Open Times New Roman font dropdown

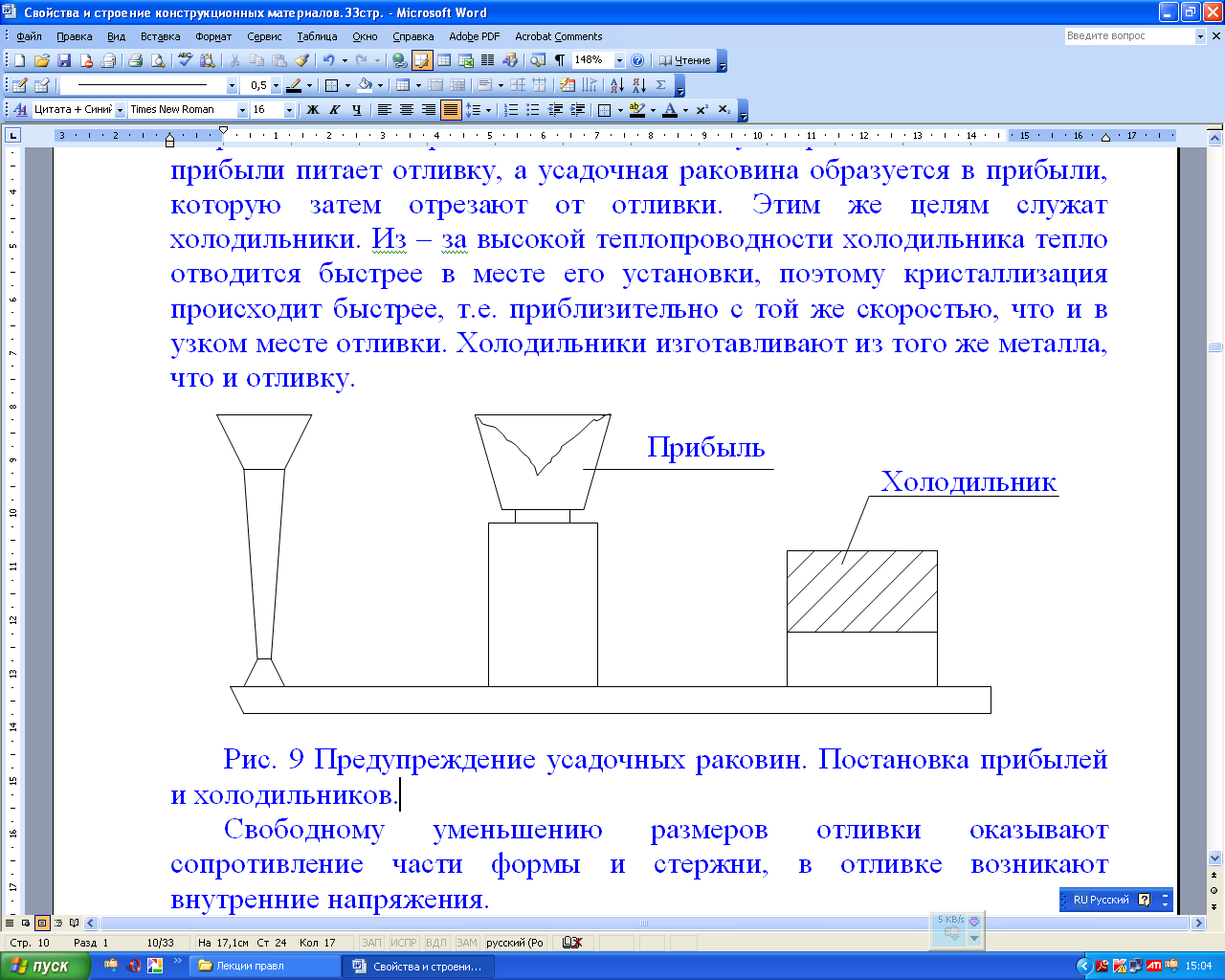[243, 110]
